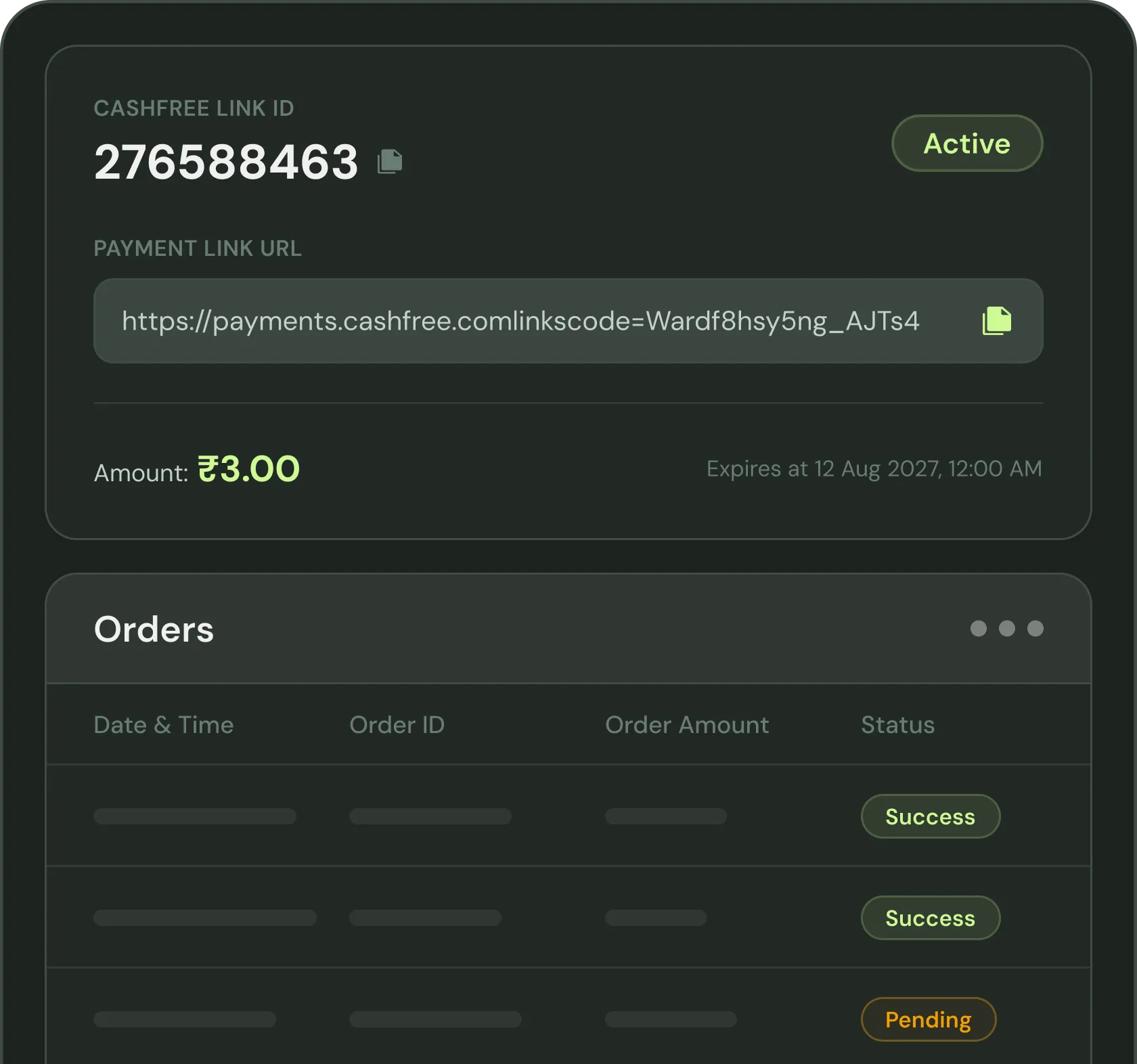The width and height of the screenshot is (1137, 1064).
Task: Sort by Date & Time column
Action: 164,725
